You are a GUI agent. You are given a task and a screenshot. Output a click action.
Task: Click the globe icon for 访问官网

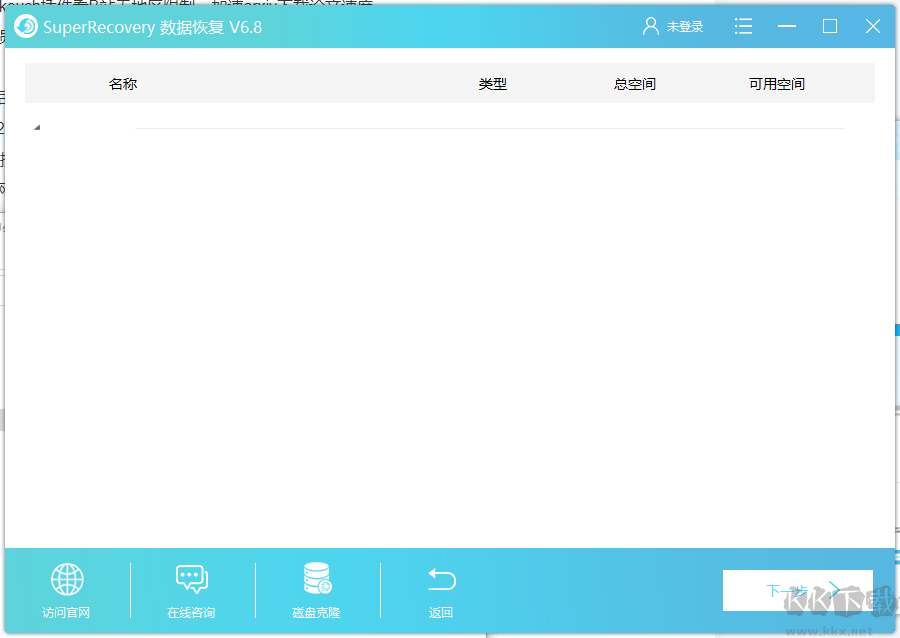67,579
